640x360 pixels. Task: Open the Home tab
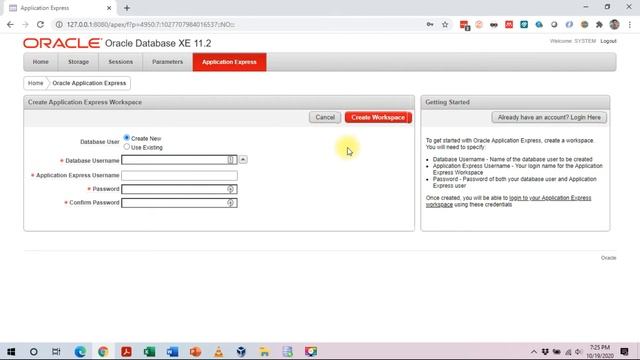click(40, 62)
